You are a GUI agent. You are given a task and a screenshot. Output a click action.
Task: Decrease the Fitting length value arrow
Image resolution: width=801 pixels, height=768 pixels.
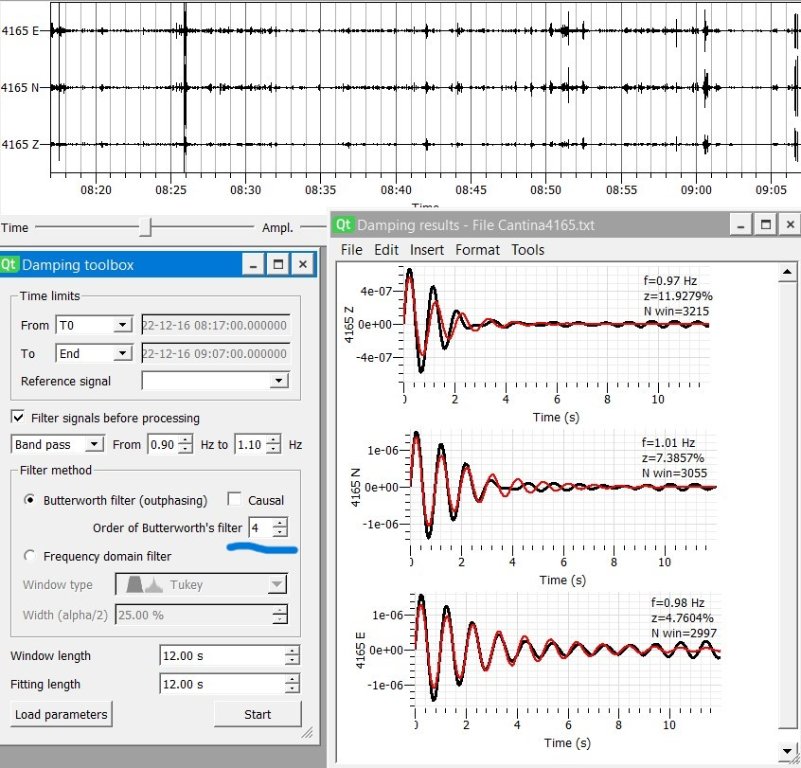click(292, 689)
